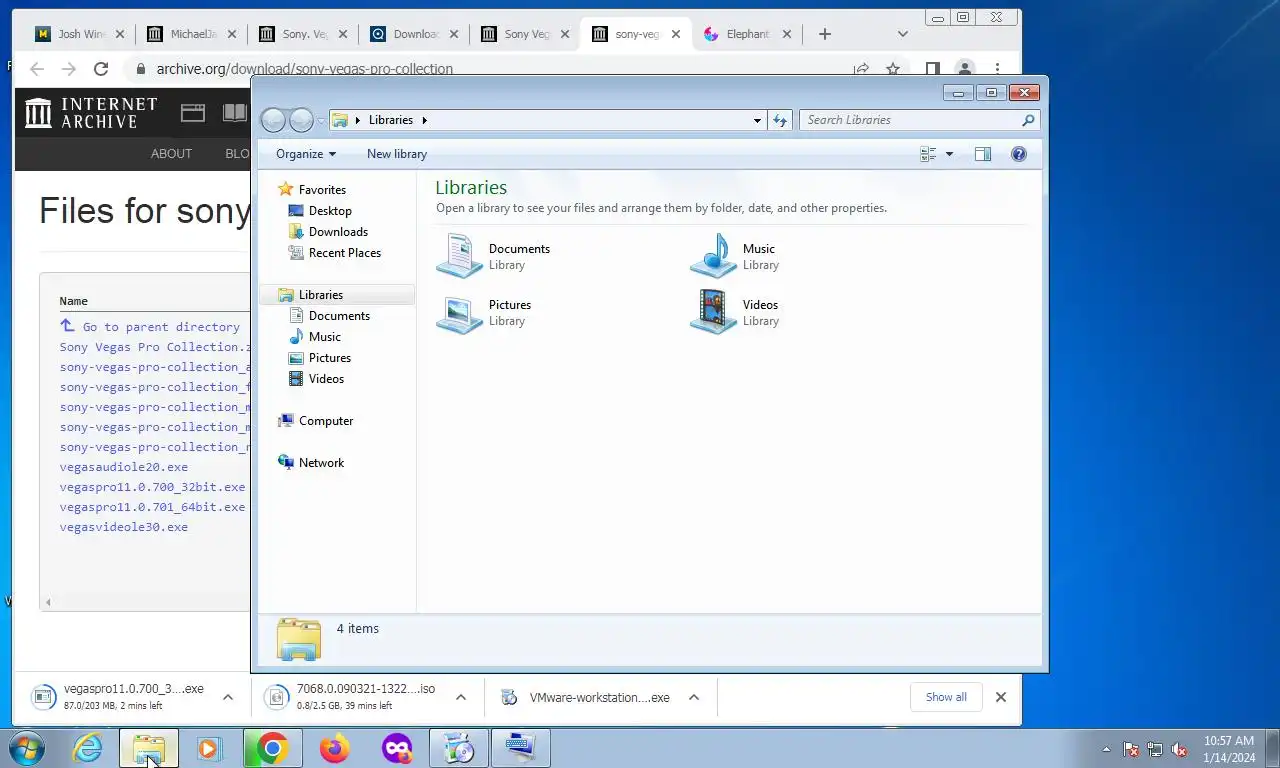This screenshot has height=768, width=1280.
Task: Download vegaspro11.0.701_64bit.exe link
Action: coord(152,507)
